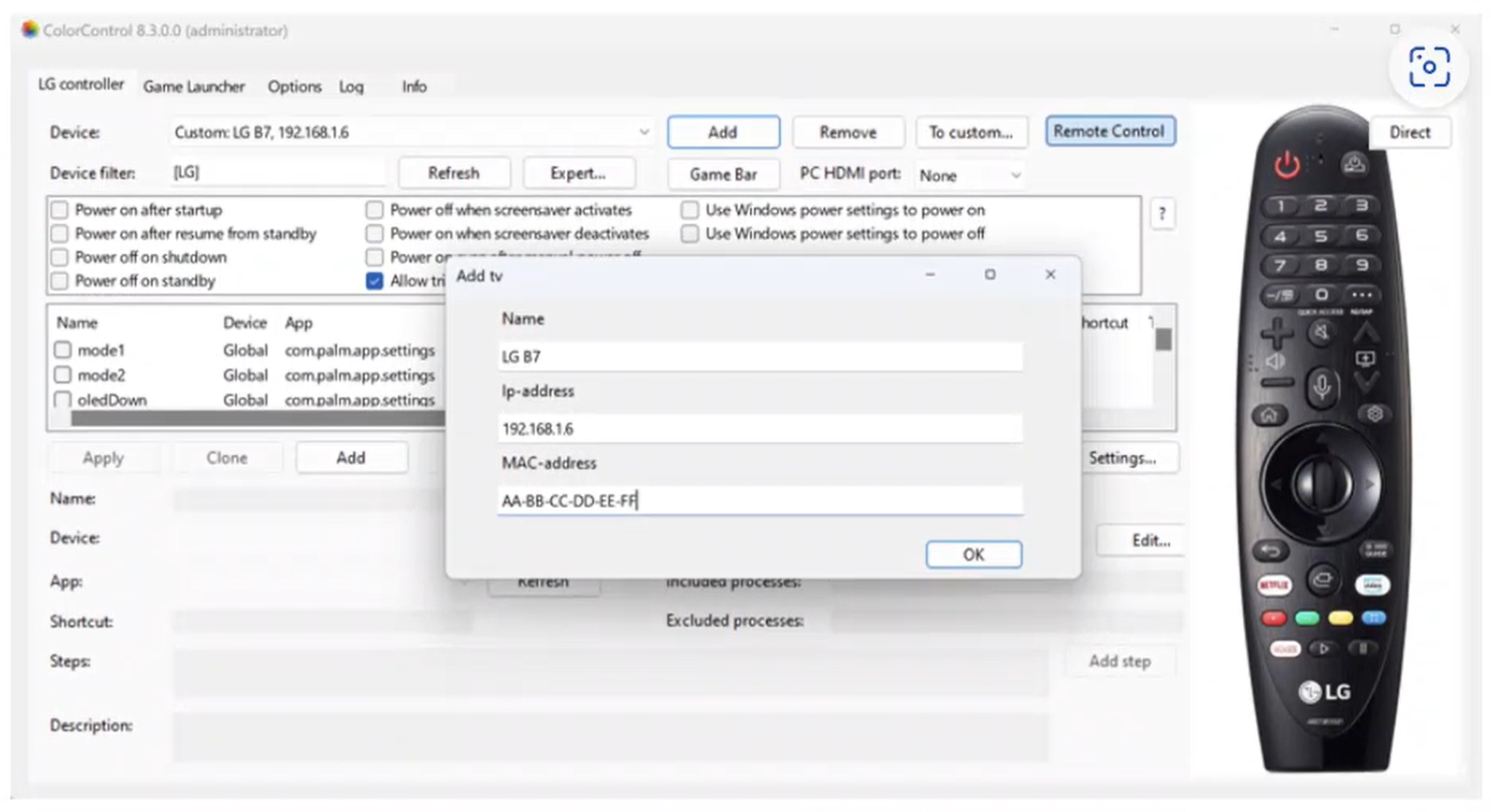The height and width of the screenshot is (812, 1491).
Task: Enable Power off when screensaver activates
Action: tap(374, 210)
